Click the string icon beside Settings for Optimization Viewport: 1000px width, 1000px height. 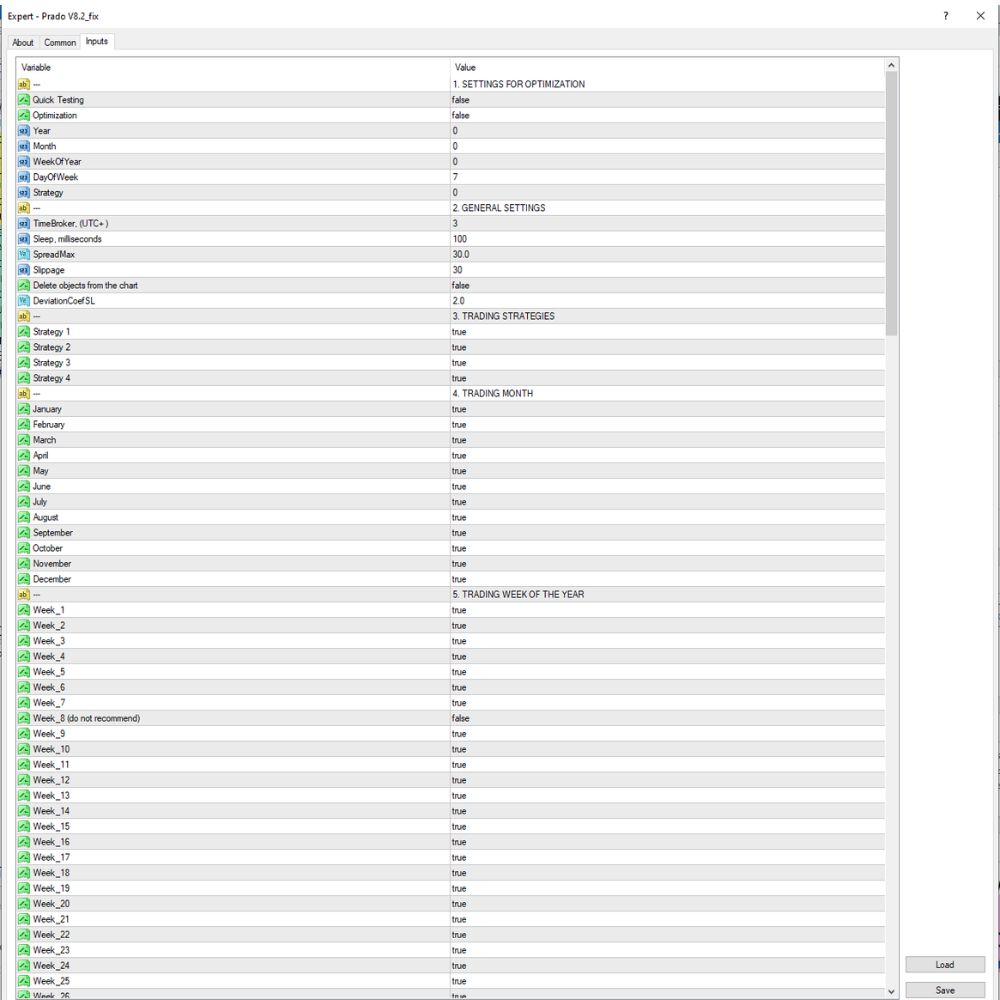(x=24, y=84)
